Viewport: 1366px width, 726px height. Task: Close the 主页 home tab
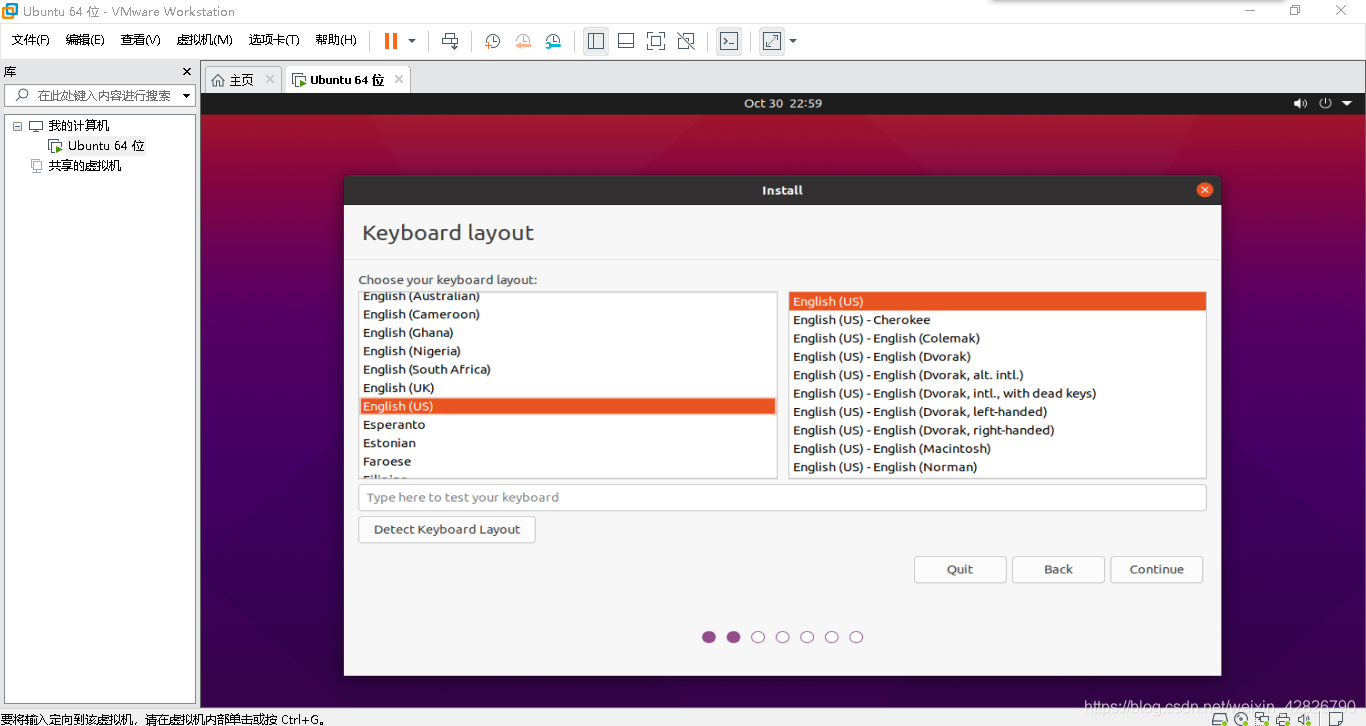[x=270, y=79]
